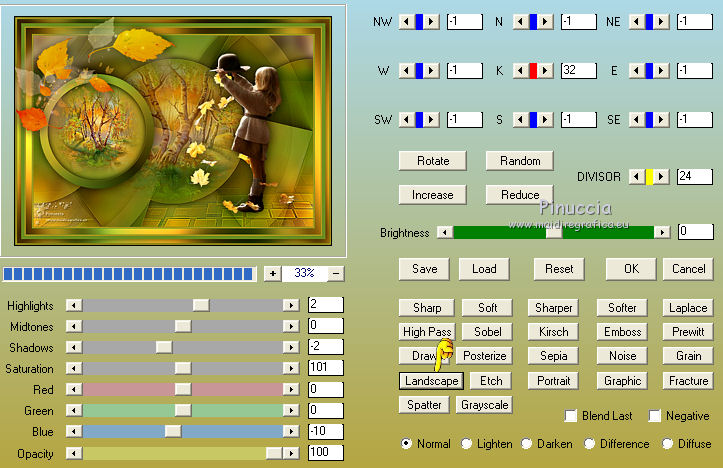Select the Darken blend mode
Screen dimensions: 723x468
(527, 444)
